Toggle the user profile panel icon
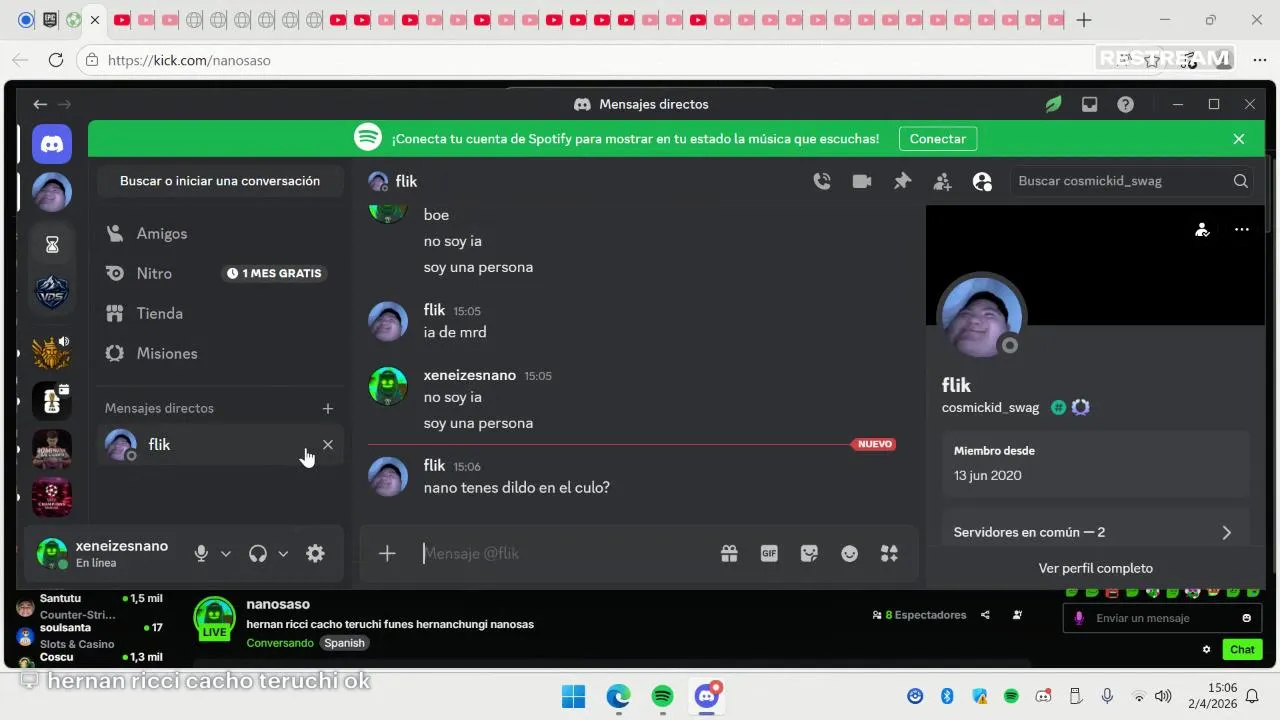This screenshot has width=1280, height=720. click(982, 181)
